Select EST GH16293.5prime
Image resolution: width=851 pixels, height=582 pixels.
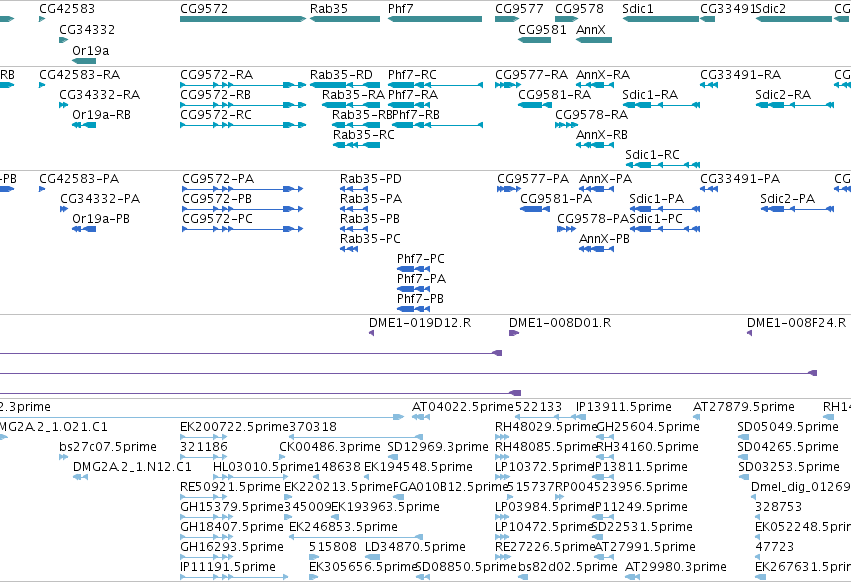click(x=232, y=547)
